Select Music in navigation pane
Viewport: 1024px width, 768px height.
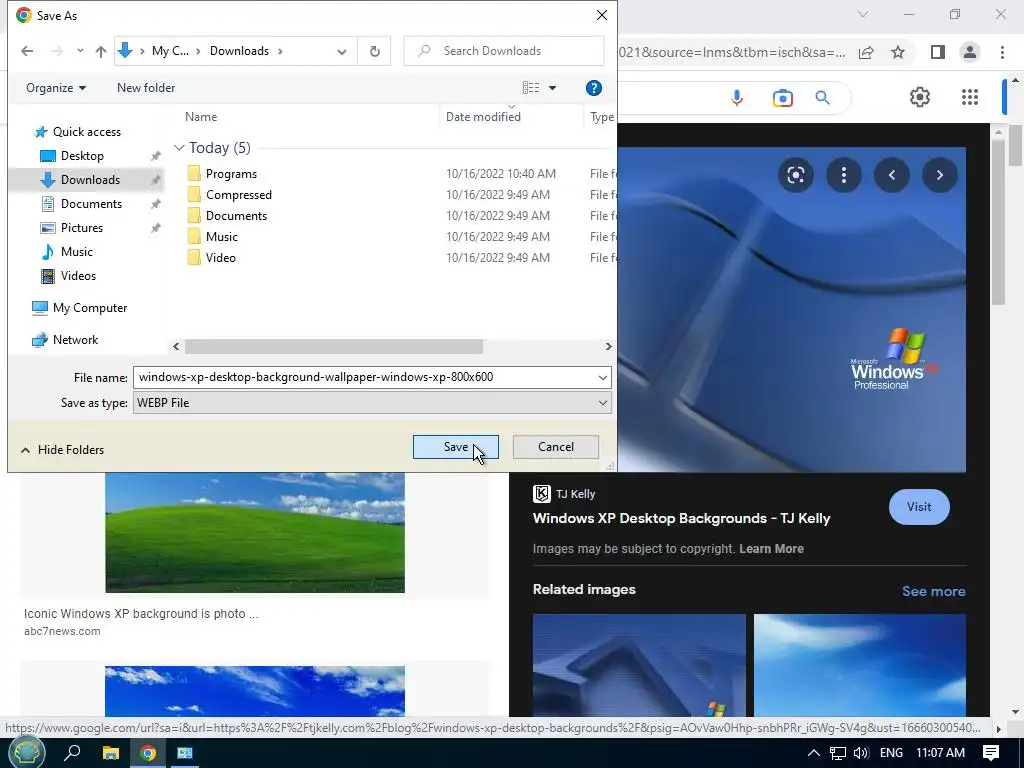pos(76,251)
